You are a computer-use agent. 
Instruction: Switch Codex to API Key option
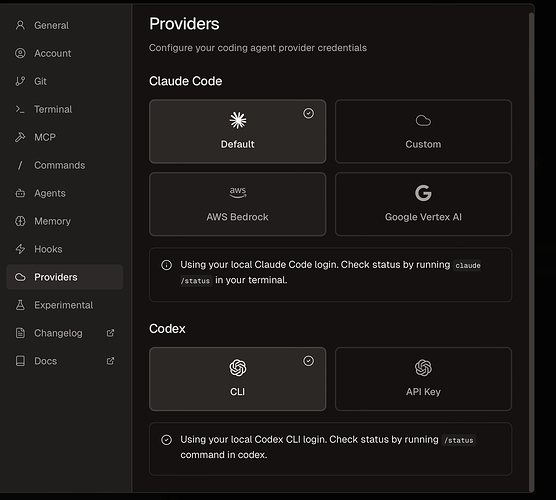click(423, 379)
